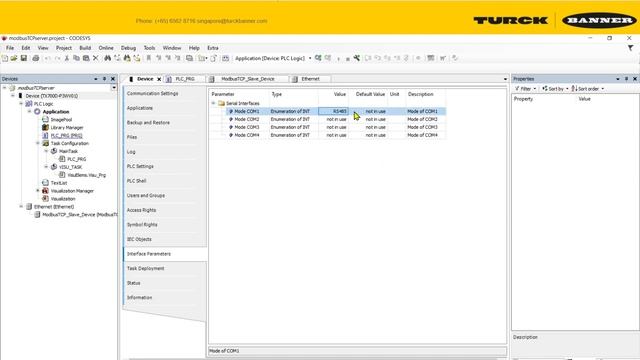Open the File menu
Viewport: 640px width, 360px height.
(10, 48)
